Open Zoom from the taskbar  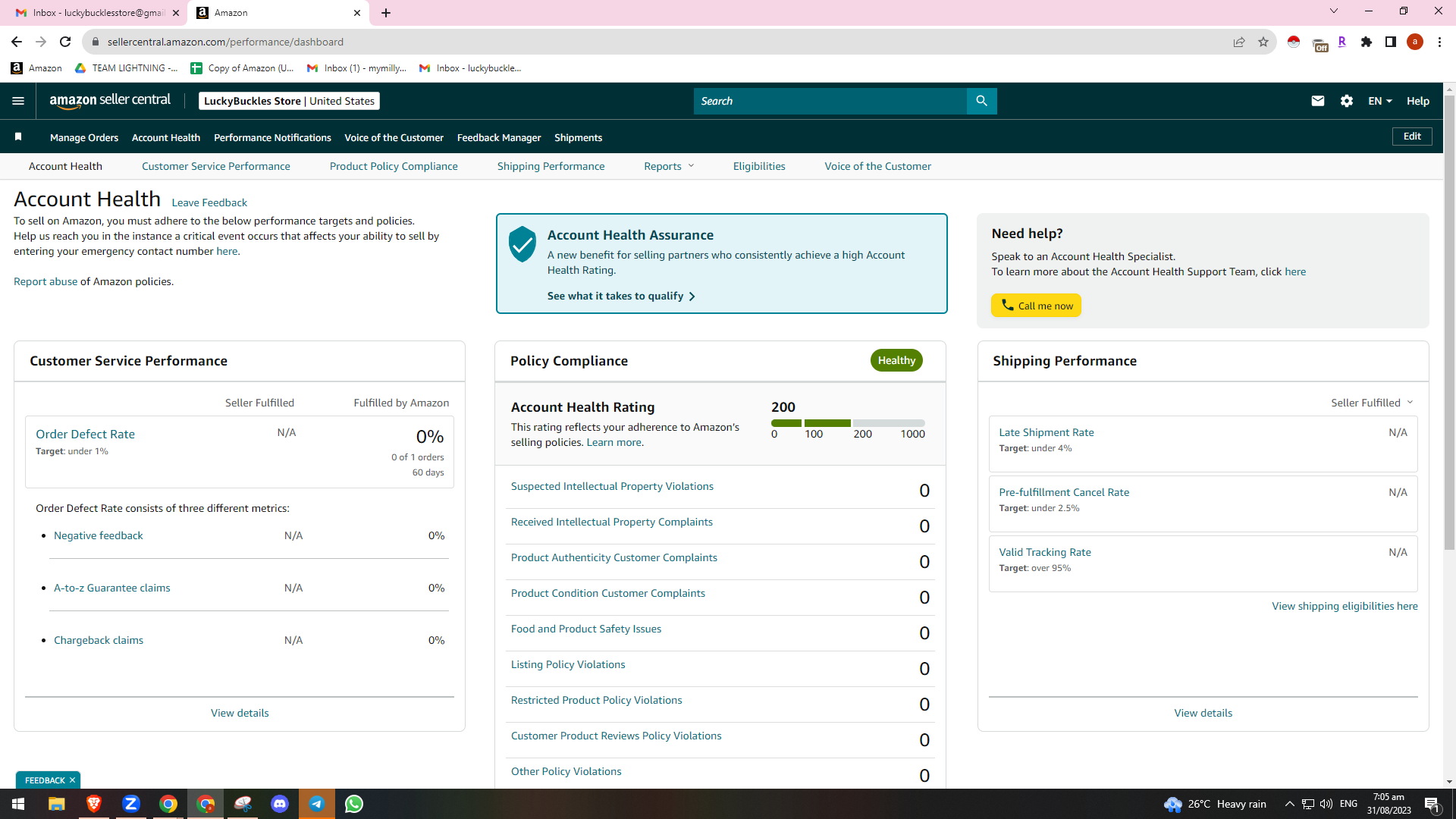pyautogui.click(x=131, y=804)
